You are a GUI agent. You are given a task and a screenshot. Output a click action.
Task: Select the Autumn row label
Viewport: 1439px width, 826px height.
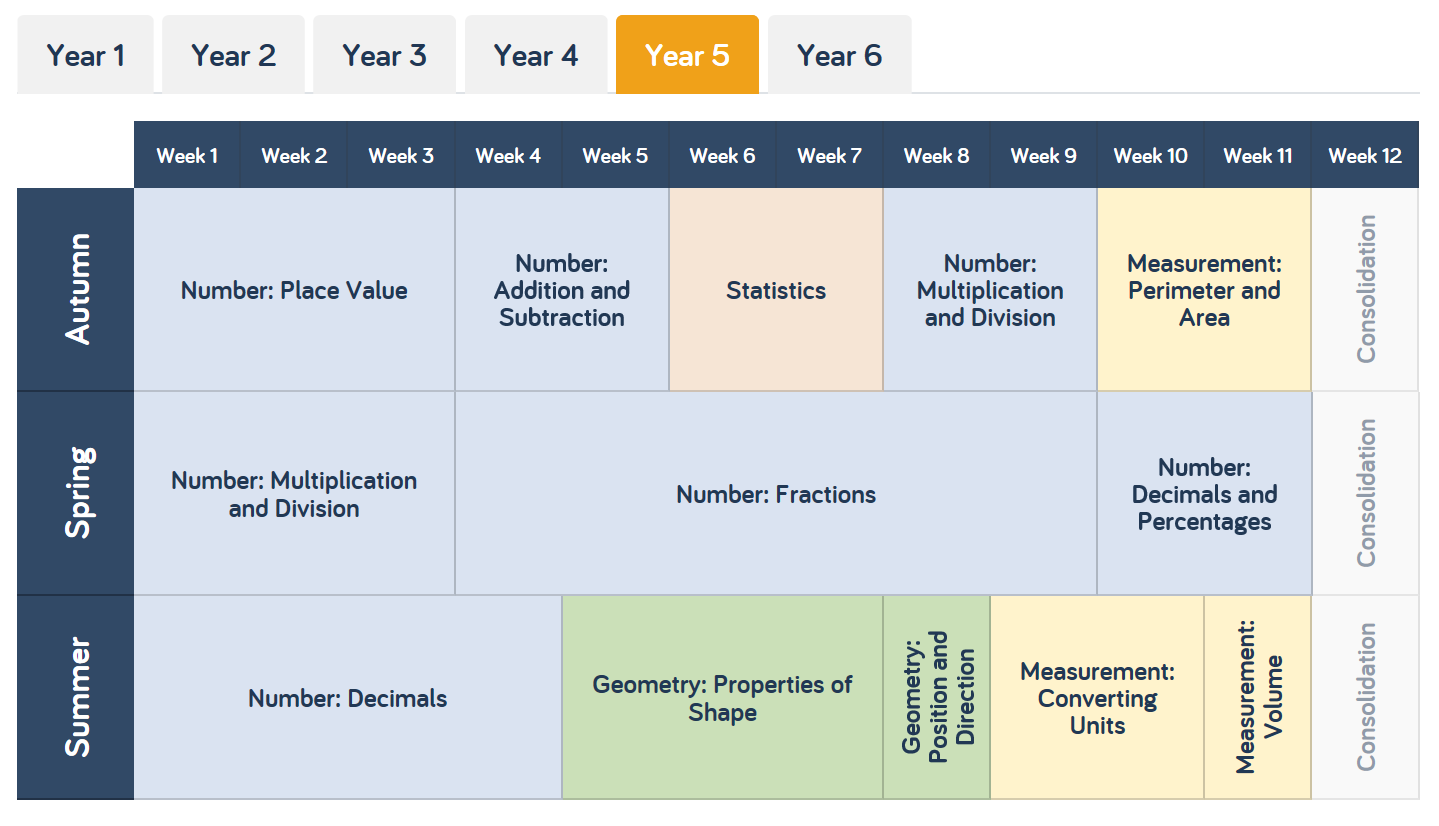pyautogui.click(x=74, y=288)
